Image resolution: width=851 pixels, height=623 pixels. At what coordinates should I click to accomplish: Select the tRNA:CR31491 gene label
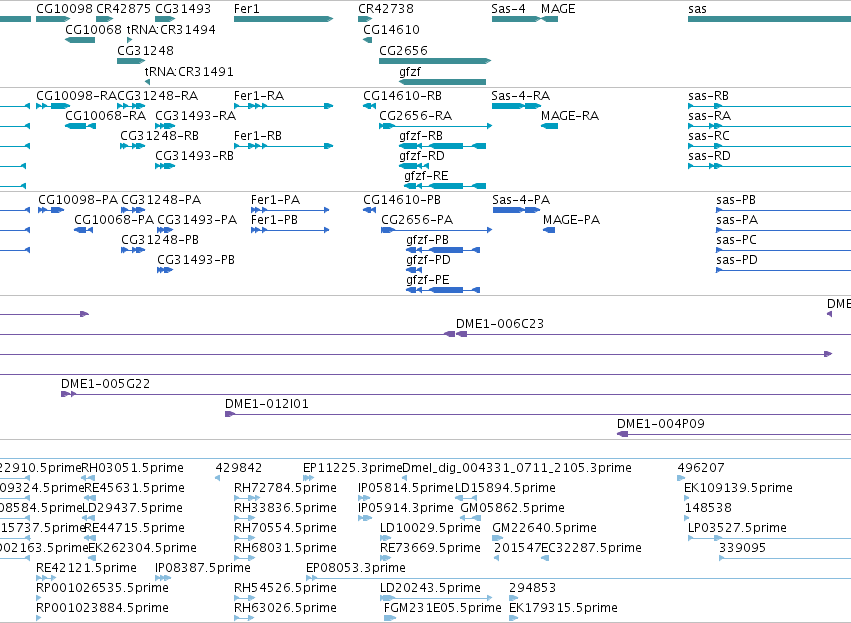[x=189, y=72]
